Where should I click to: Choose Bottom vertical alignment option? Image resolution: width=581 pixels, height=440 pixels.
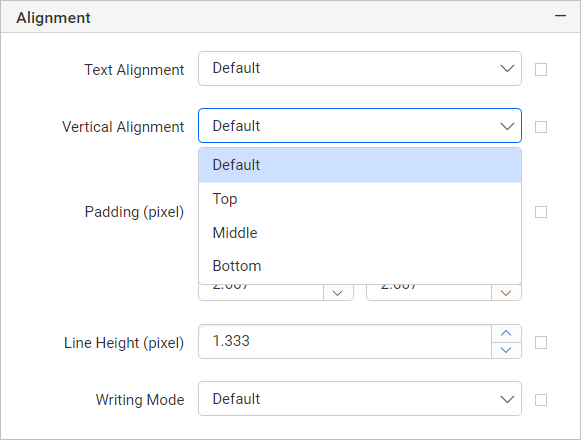(360, 266)
